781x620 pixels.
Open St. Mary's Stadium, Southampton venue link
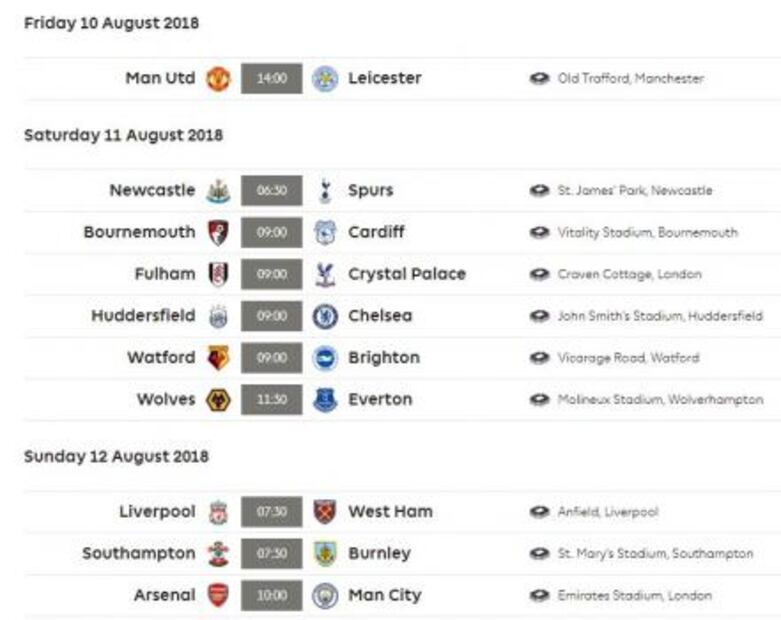tap(655, 553)
